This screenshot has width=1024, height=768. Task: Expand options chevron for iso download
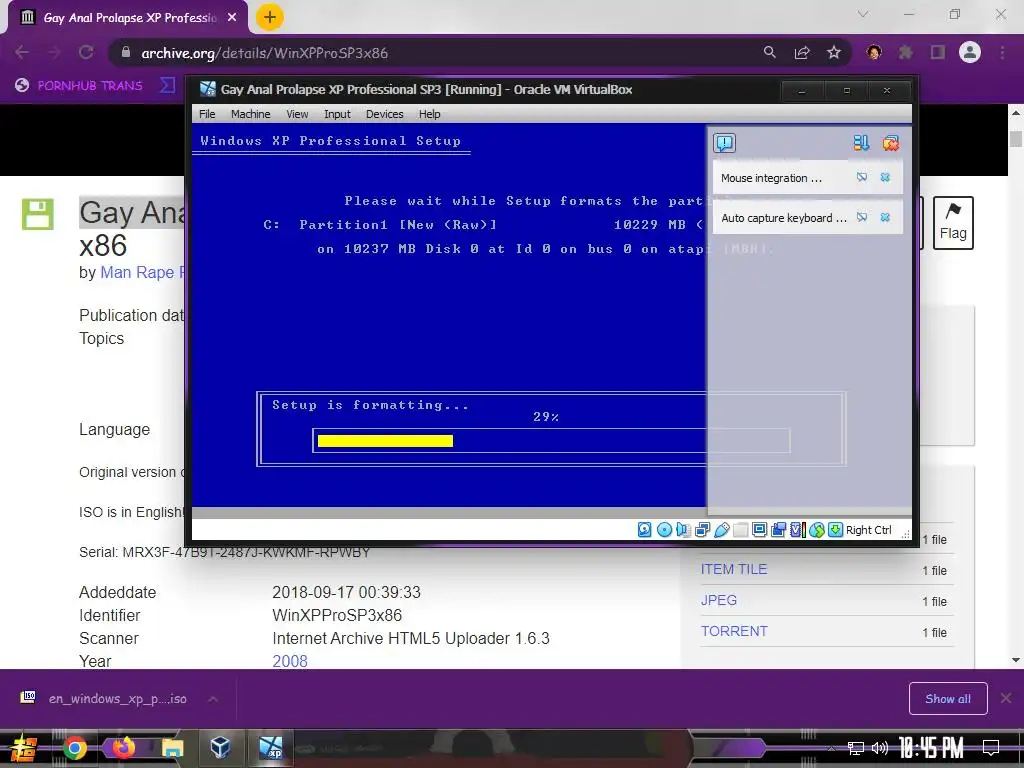213,699
